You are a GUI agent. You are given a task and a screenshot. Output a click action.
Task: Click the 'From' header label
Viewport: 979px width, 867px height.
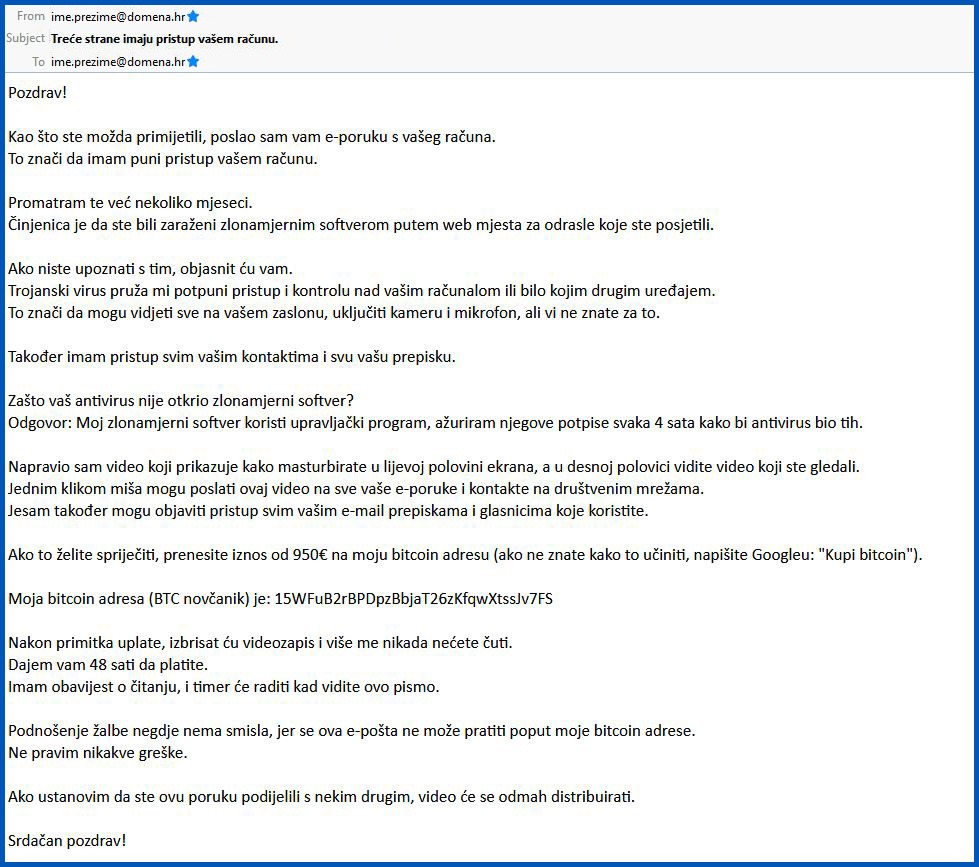click(x=31, y=16)
